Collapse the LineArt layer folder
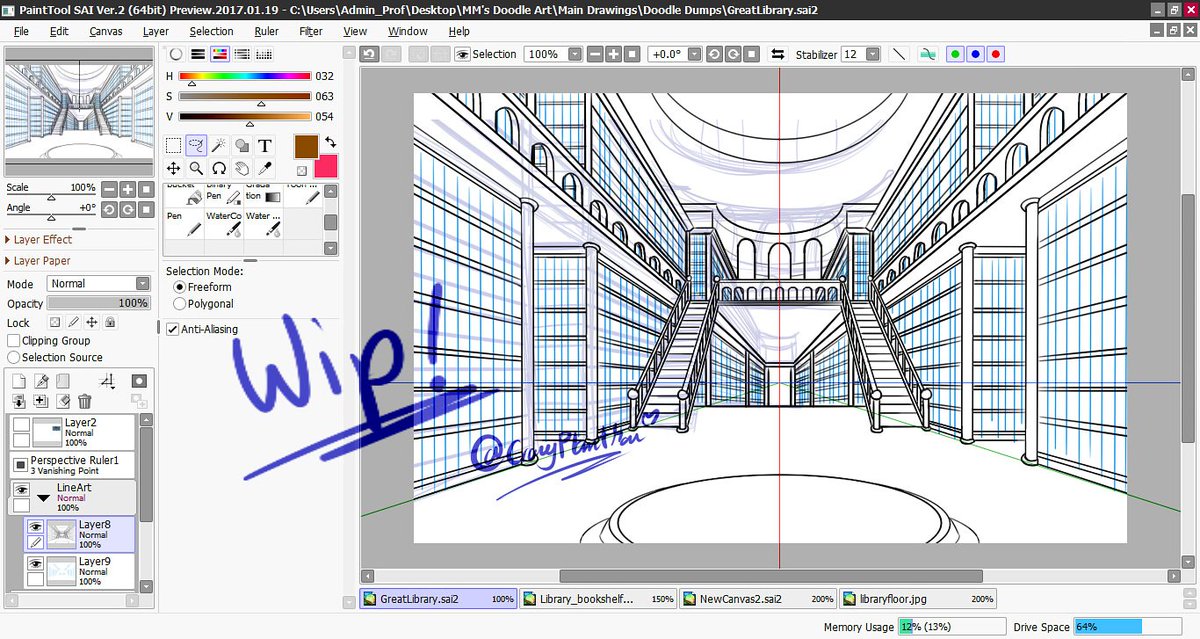 (x=43, y=497)
